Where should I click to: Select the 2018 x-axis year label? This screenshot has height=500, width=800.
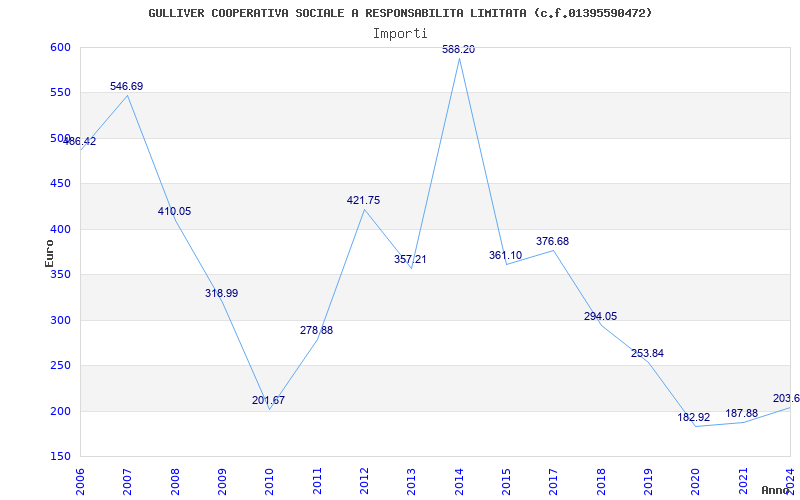coord(601,481)
